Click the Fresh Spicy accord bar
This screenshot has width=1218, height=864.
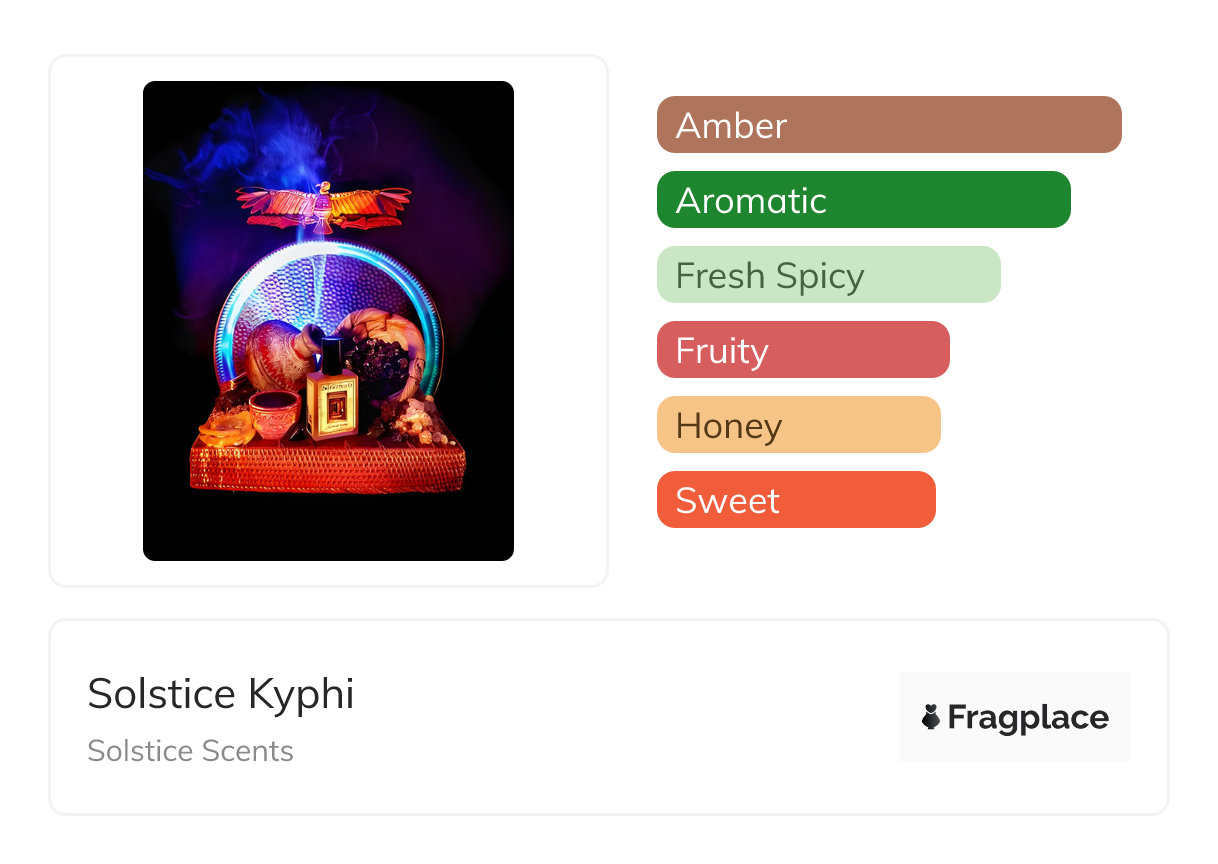[828, 275]
